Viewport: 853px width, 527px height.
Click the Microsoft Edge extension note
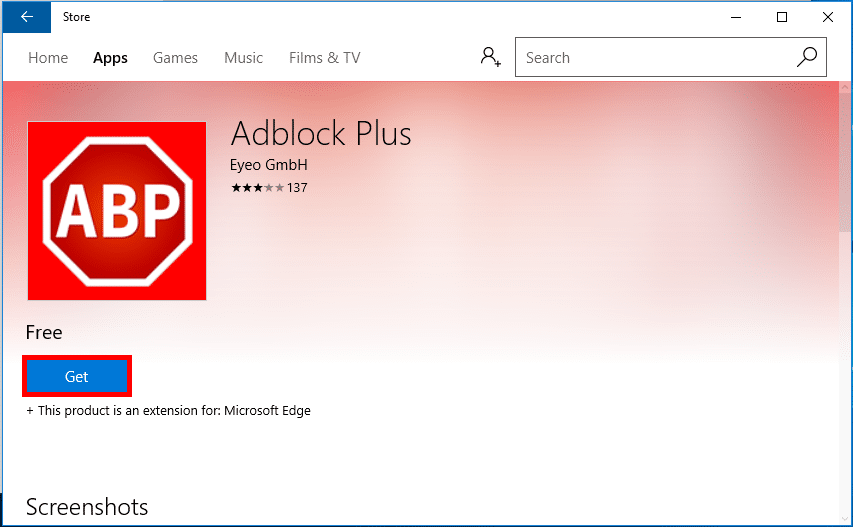(x=168, y=411)
